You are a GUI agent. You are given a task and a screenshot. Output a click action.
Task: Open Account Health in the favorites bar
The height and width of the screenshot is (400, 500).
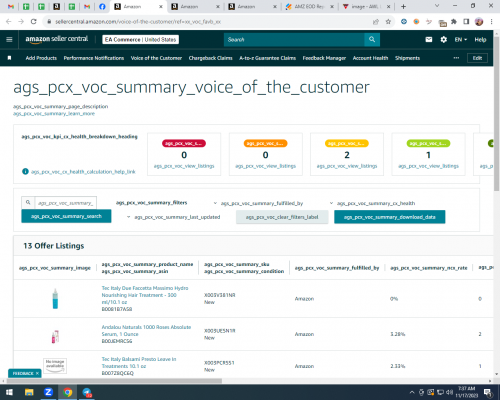(x=370, y=58)
